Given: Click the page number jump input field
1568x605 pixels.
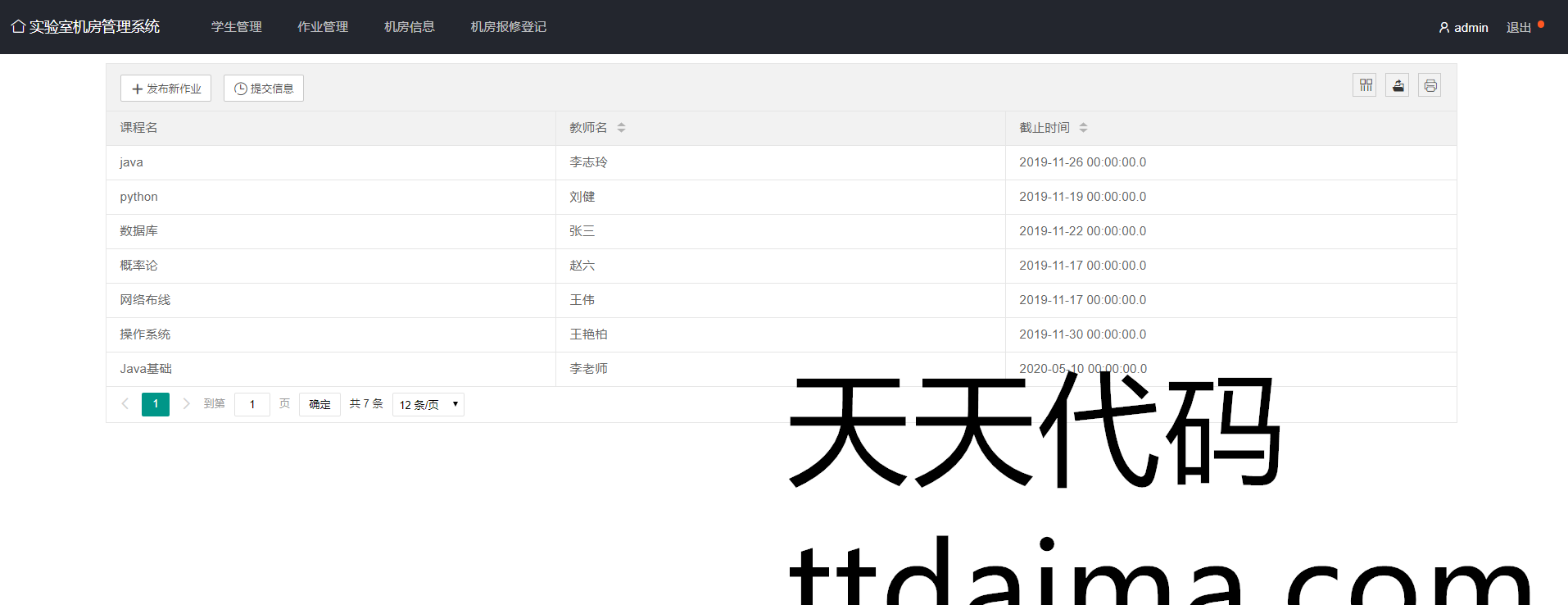Looking at the screenshot, I should tap(252, 404).
